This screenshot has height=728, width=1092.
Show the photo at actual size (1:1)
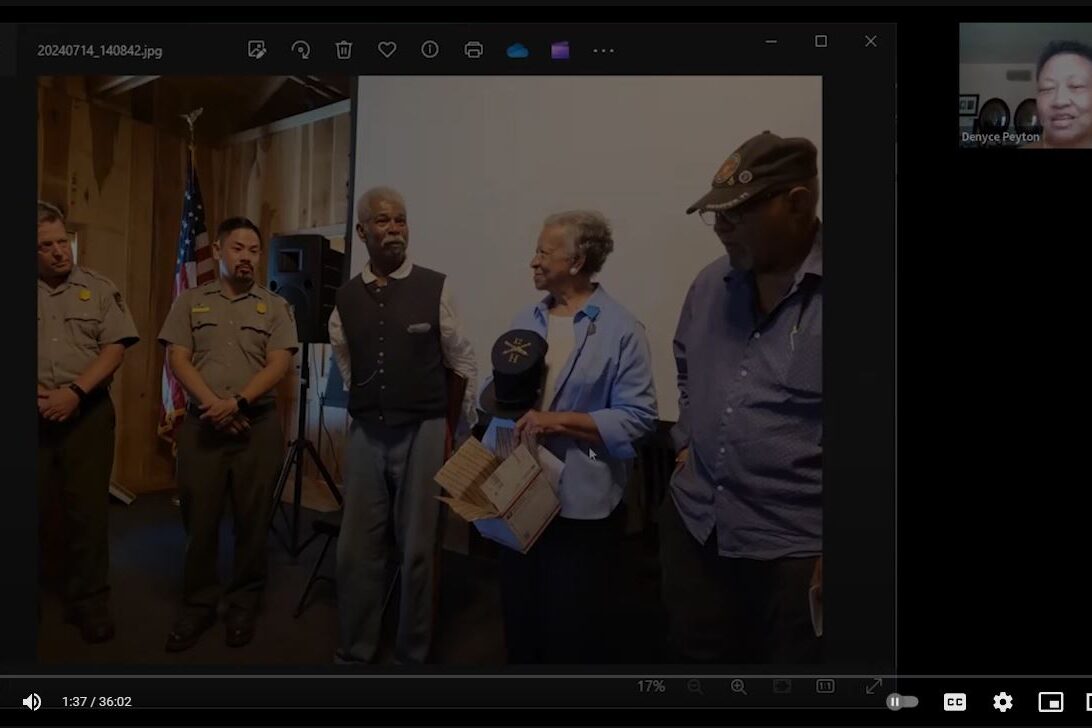pos(825,686)
